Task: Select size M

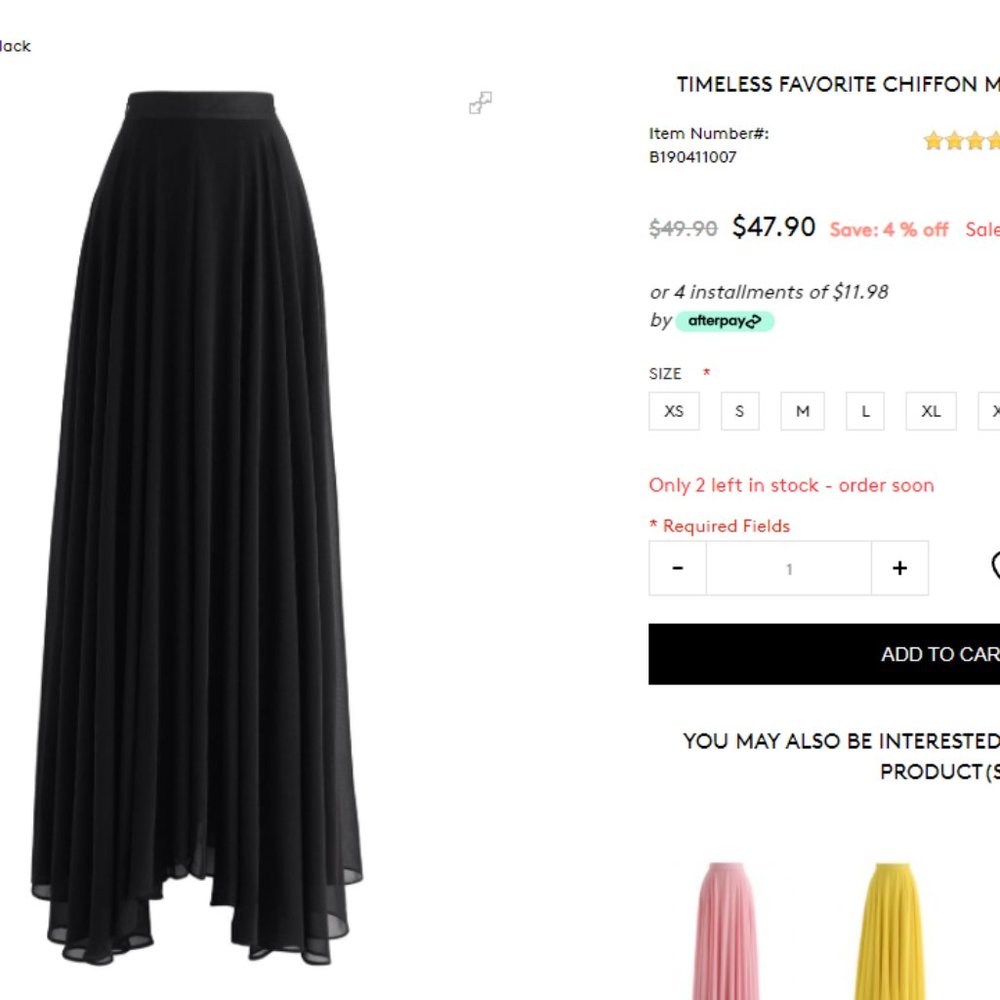Action: [x=802, y=411]
